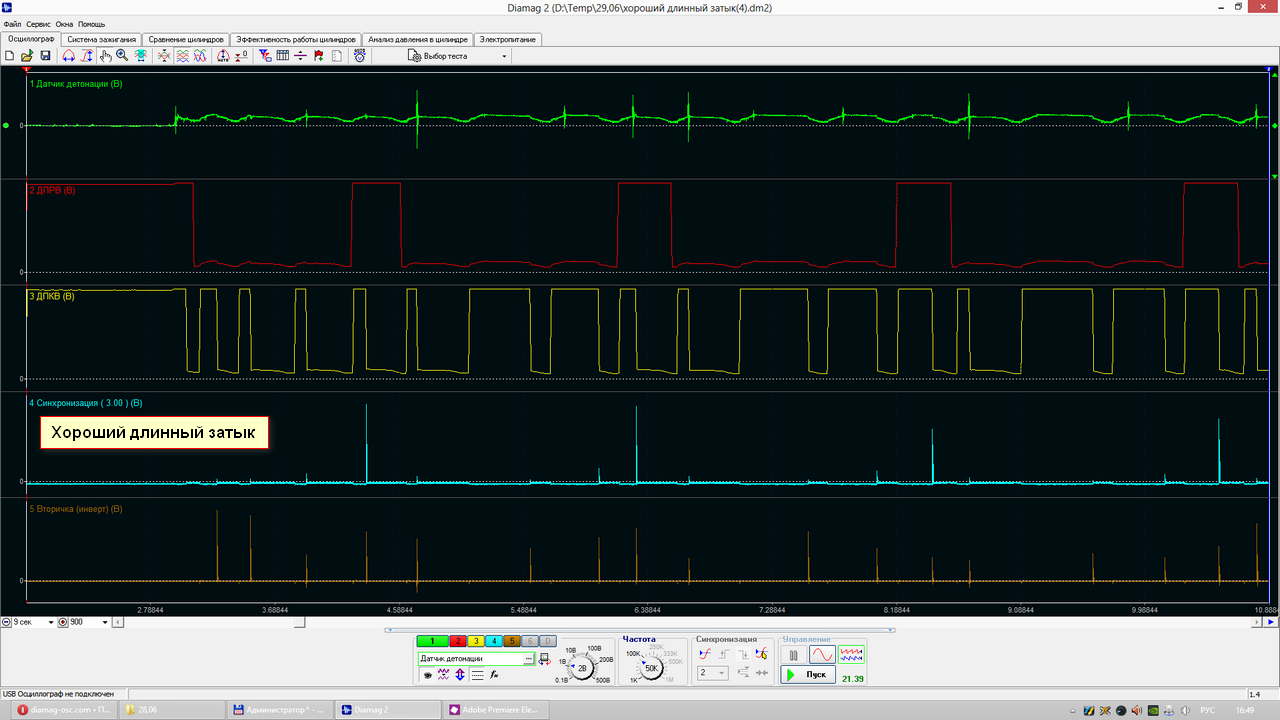Select the vertical stretch tool

pos(87,56)
